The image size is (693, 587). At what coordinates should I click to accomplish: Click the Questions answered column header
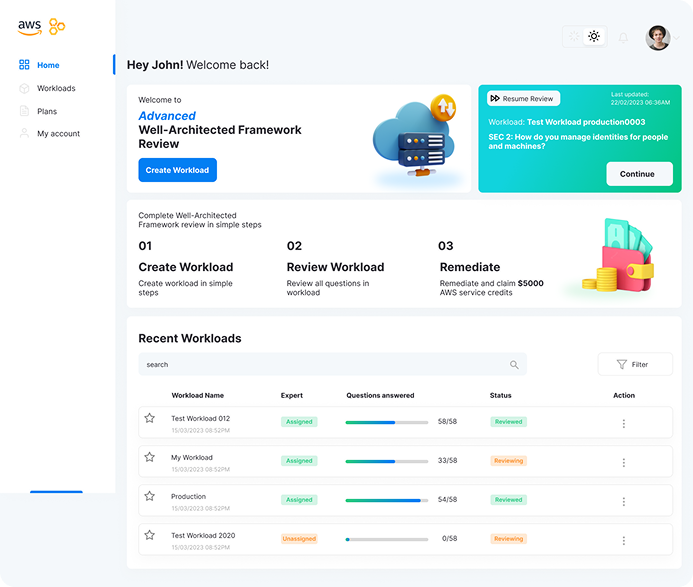[x=380, y=395]
